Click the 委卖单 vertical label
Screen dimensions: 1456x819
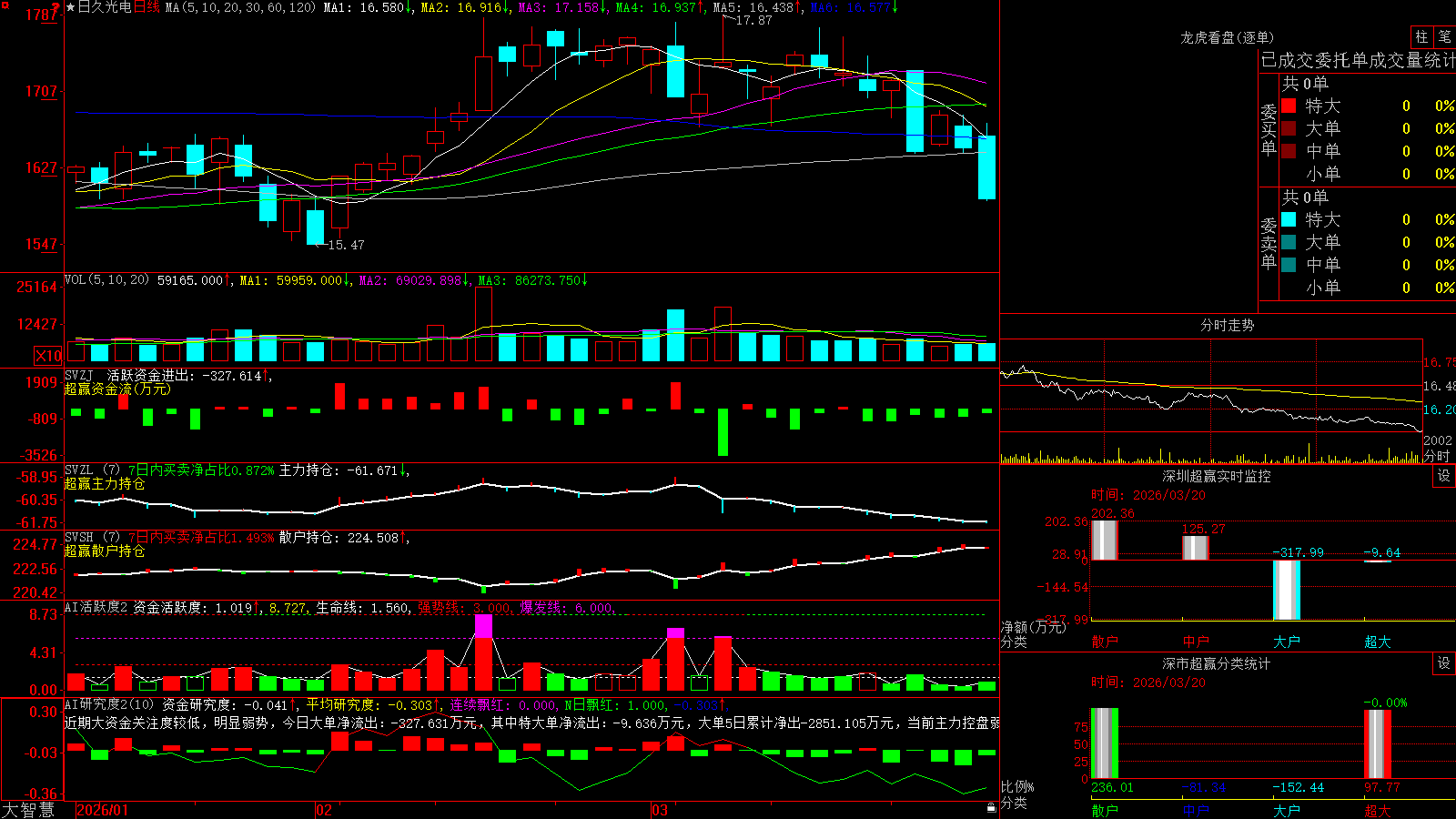(1269, 244)
